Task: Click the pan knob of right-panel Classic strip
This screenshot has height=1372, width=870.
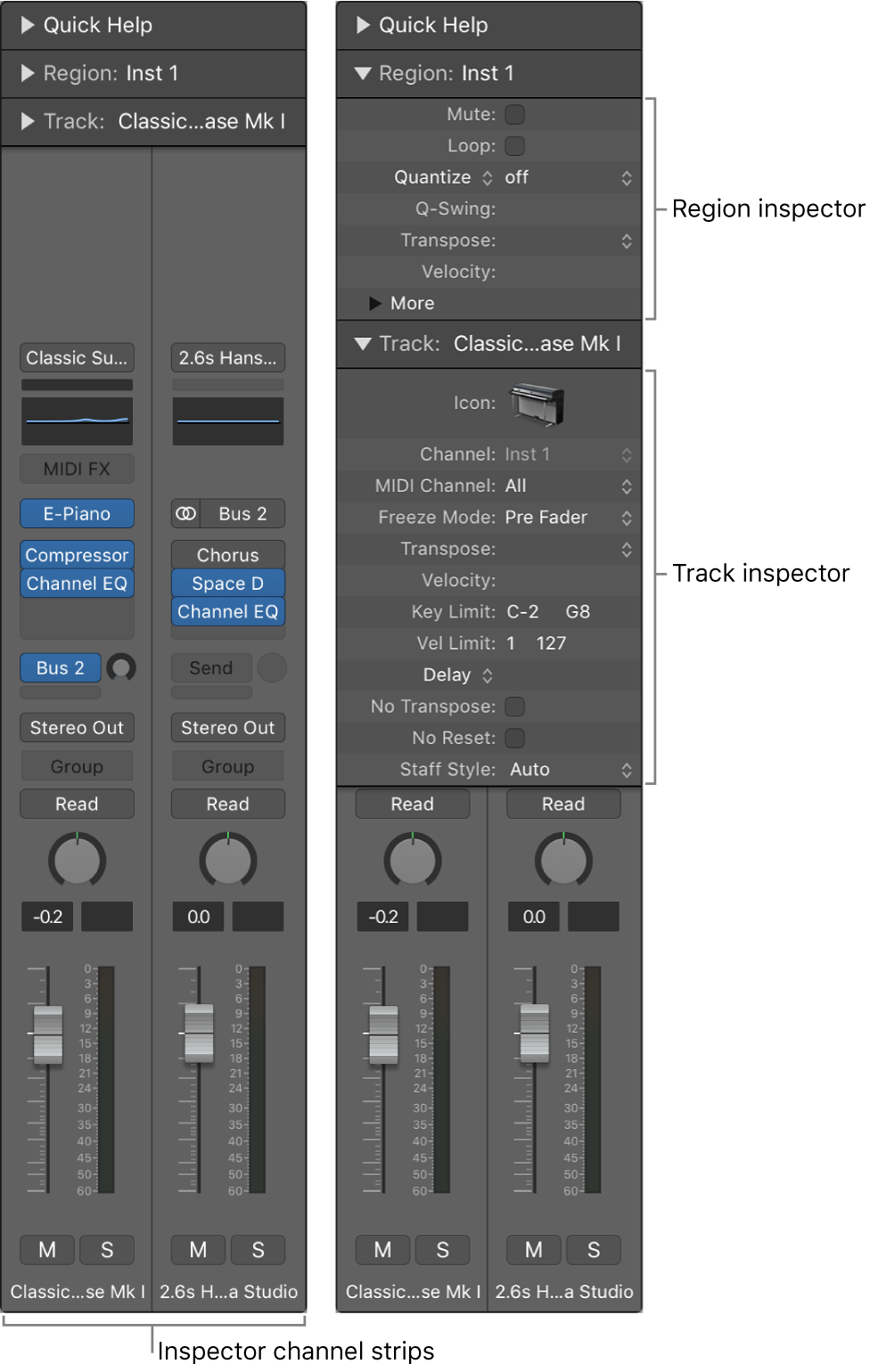Action: pyautogui.click(x=413, y=860)
